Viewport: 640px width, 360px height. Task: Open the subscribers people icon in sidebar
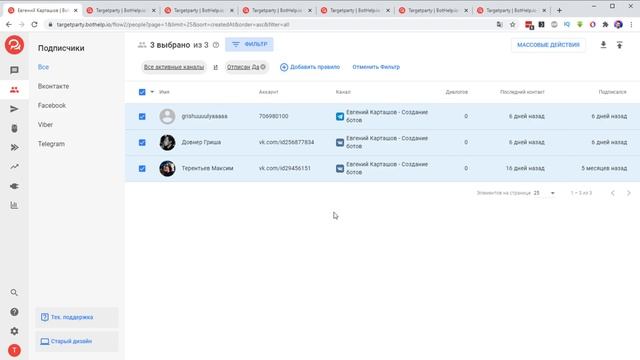pos(14,90)
